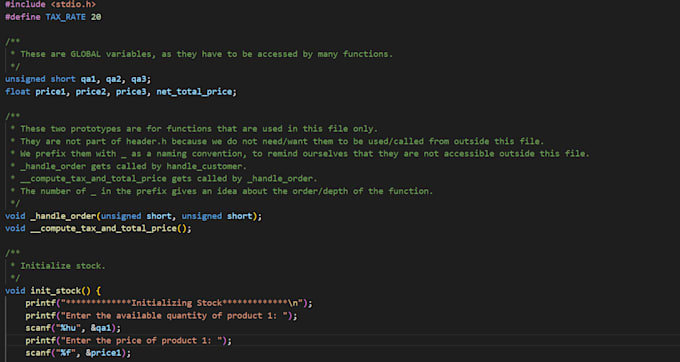This screenshot has height=362, width=680.
Task: Click the scanf with %hu format
Action: point(73,328)
